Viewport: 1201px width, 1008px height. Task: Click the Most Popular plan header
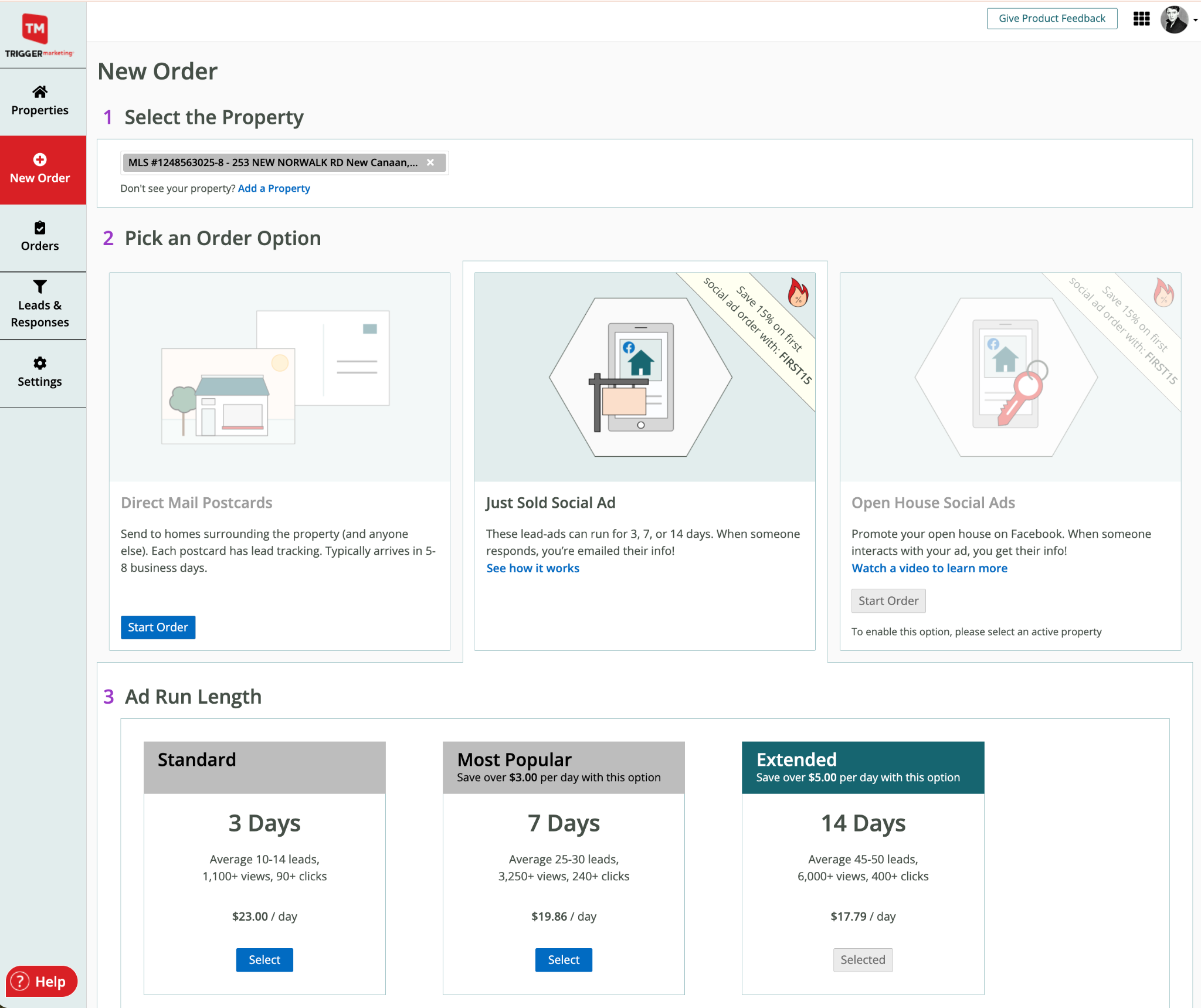564,768
